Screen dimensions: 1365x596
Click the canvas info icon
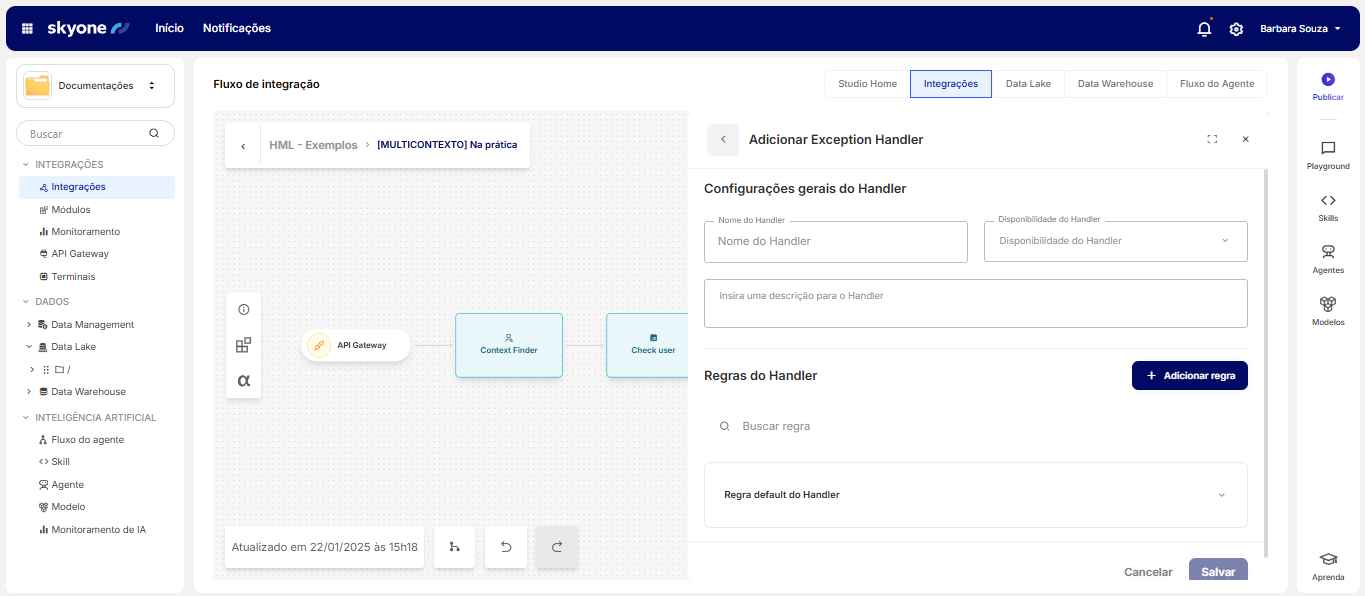[243, 310]
